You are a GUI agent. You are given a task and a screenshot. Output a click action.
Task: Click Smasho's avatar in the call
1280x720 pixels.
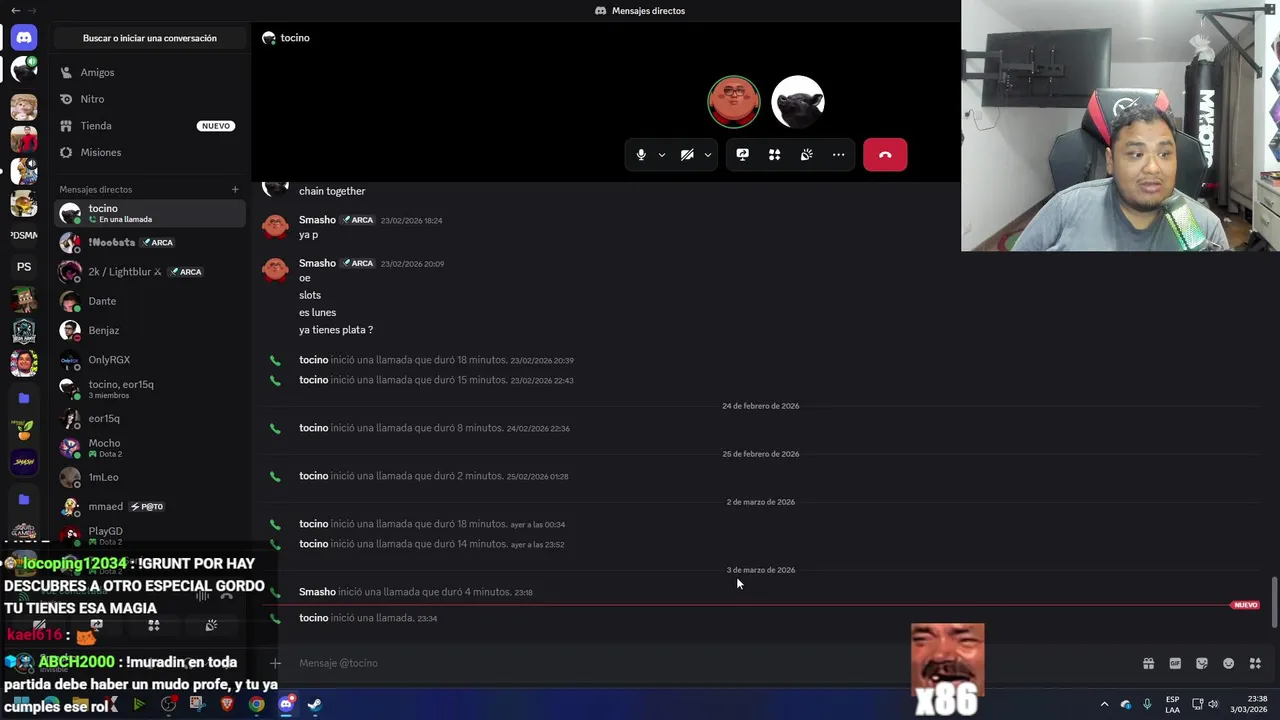734,101
